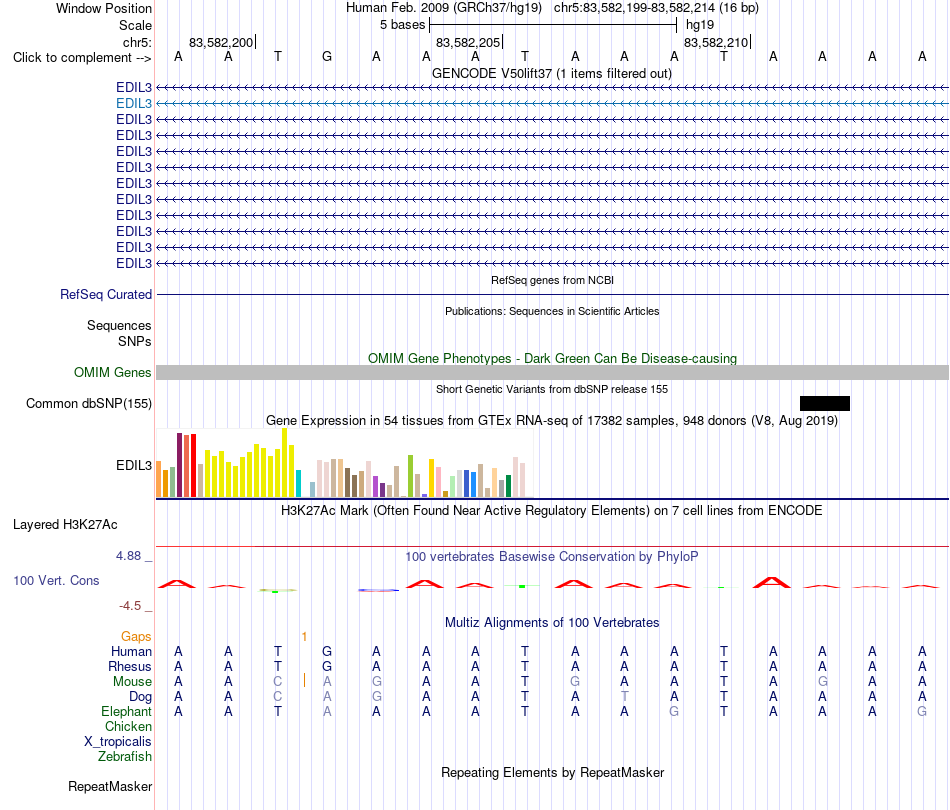This screenshot has height=810, width=950.
Task: Click the gray OMIM Genes bar
Action: [x=552, y=373]
